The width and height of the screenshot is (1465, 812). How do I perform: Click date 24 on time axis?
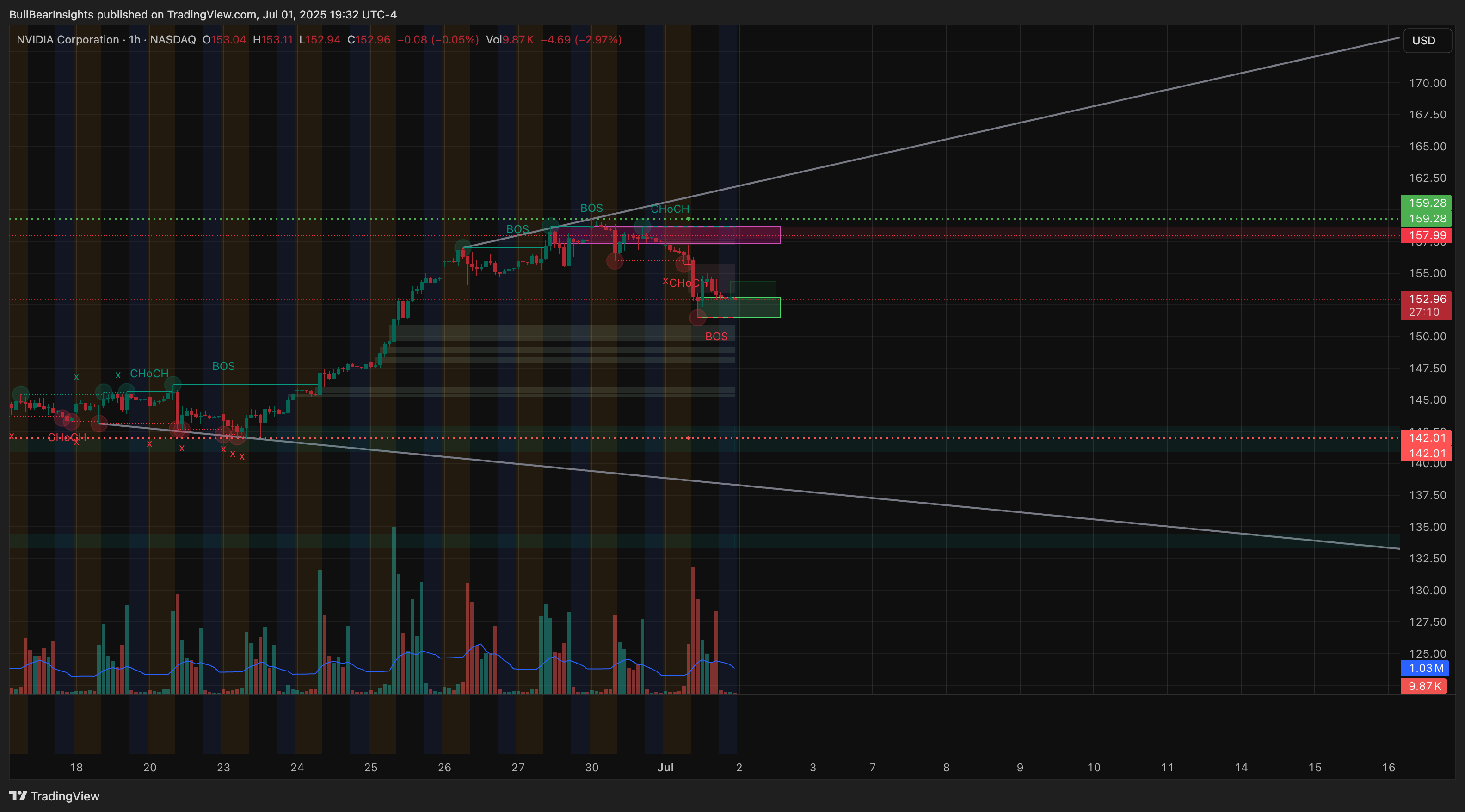[297, 767]
